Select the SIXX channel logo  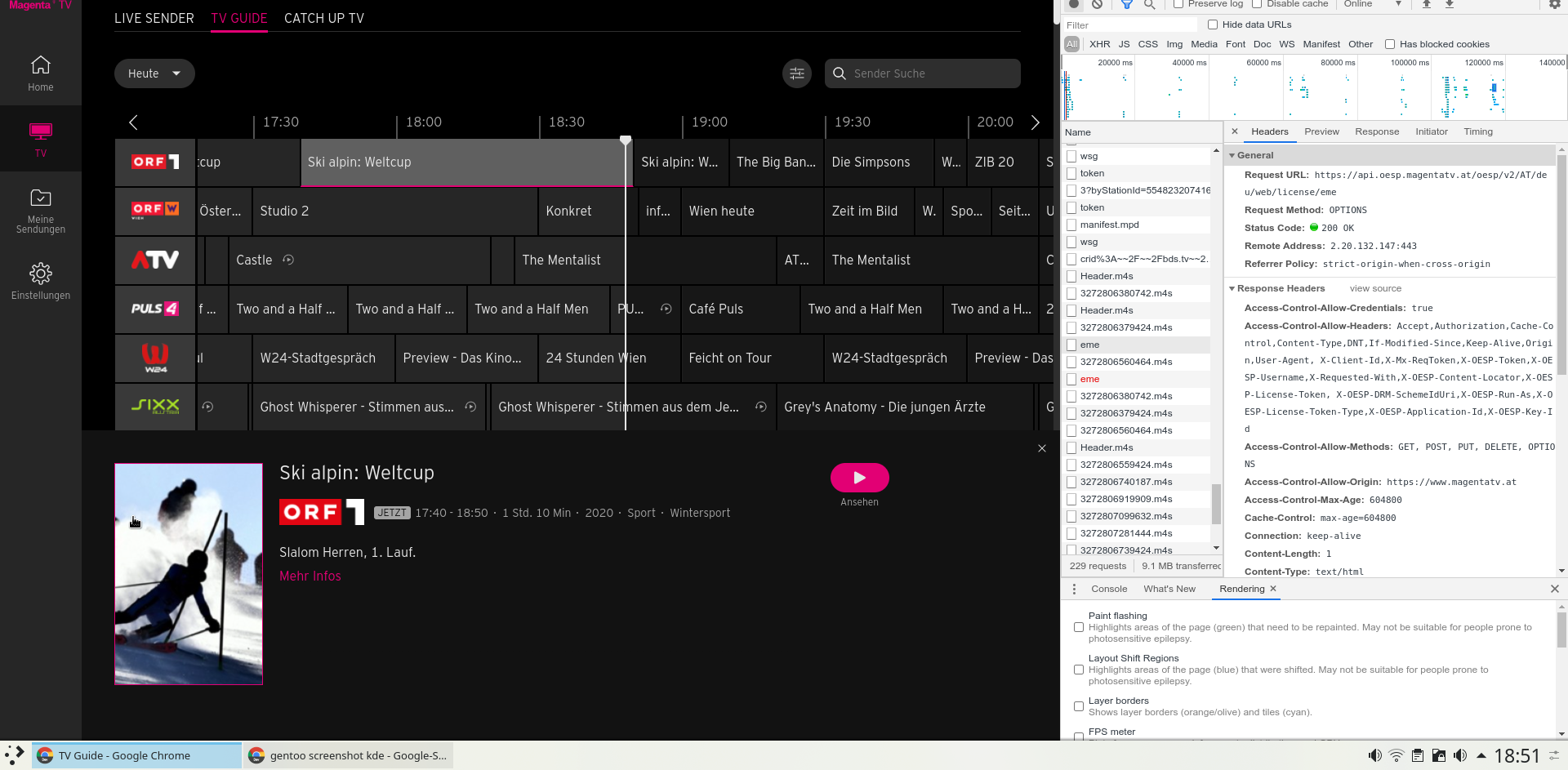[155, 407]
